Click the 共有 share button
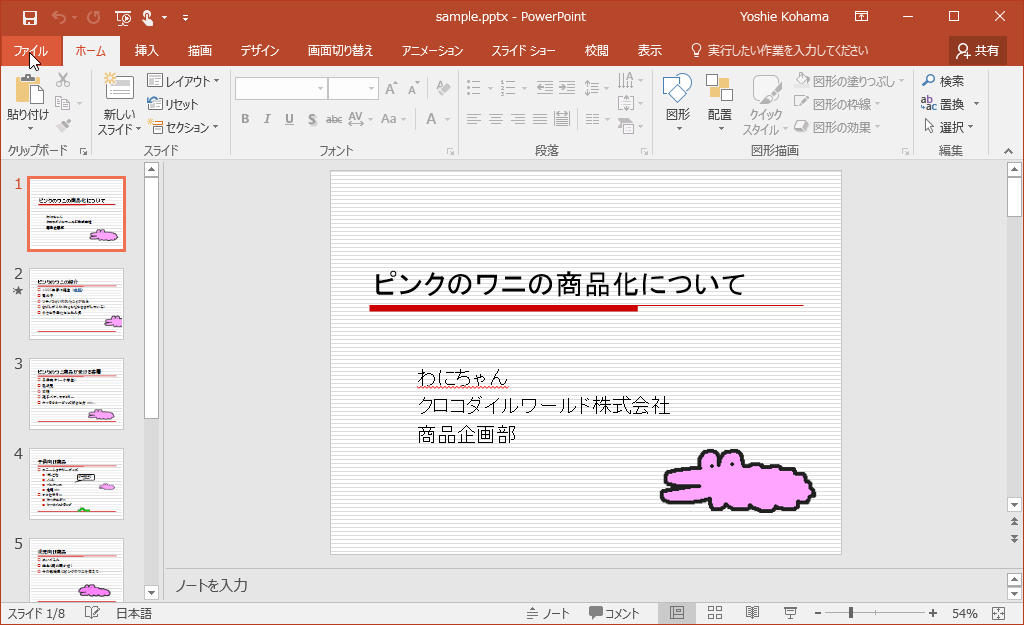 [x=977, y=50]
